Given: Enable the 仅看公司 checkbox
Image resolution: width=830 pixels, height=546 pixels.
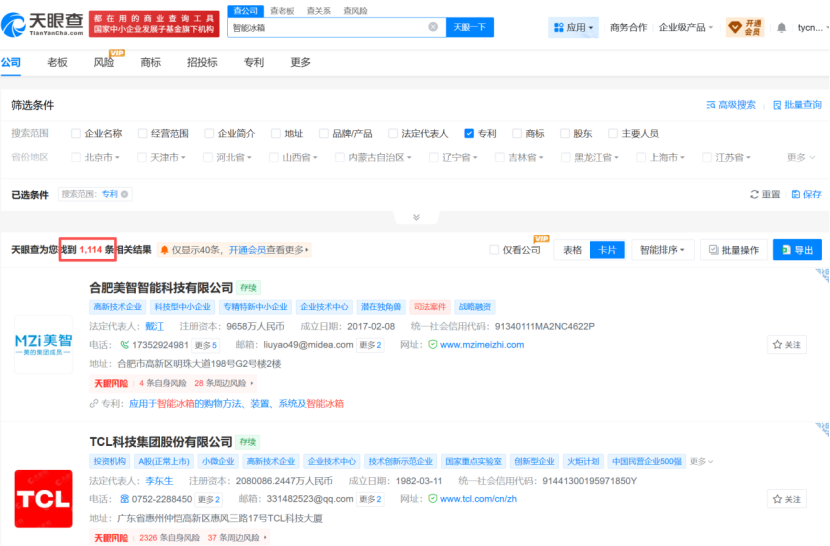Looking at the screenshot, I should click(494, 250).
